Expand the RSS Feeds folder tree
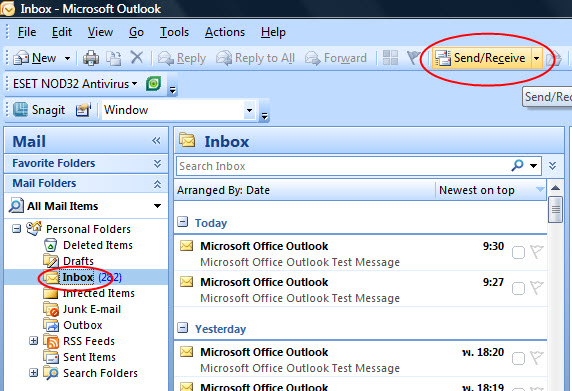Viewport: 572px width, 391px height. (33, 341)
